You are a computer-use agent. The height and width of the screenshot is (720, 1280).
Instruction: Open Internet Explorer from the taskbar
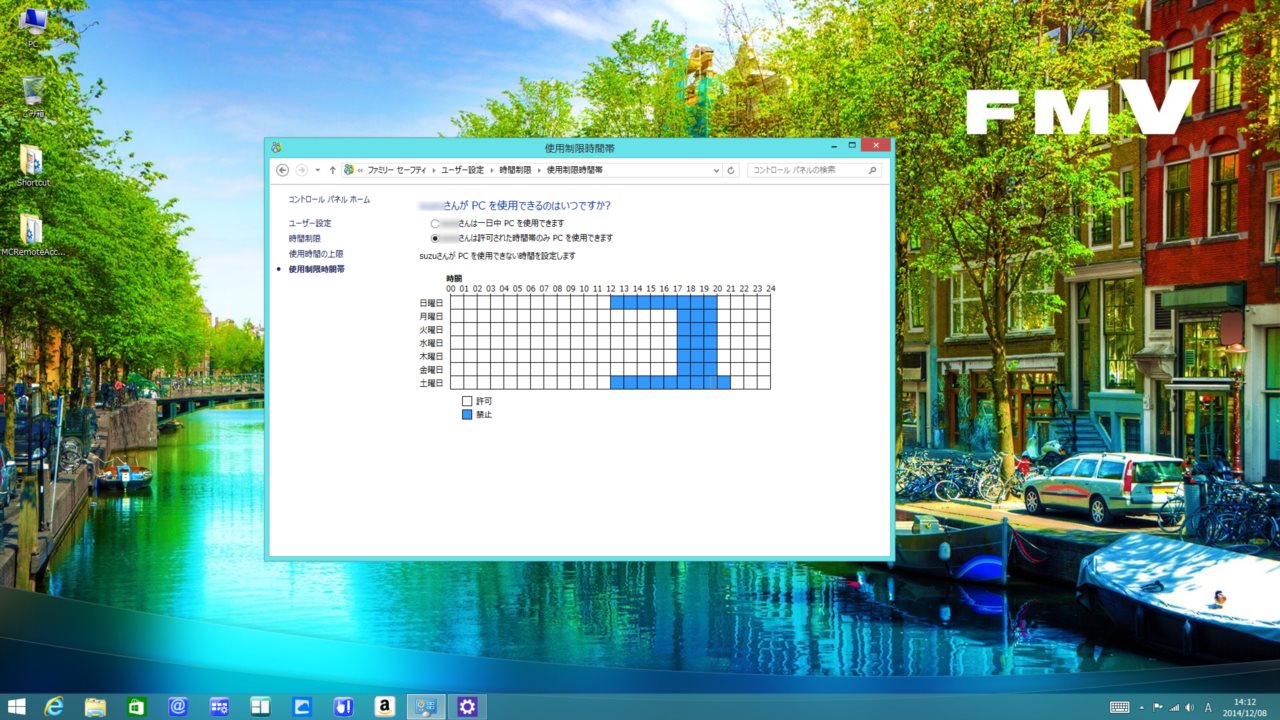pyautogui.click(x=54, y=707)
